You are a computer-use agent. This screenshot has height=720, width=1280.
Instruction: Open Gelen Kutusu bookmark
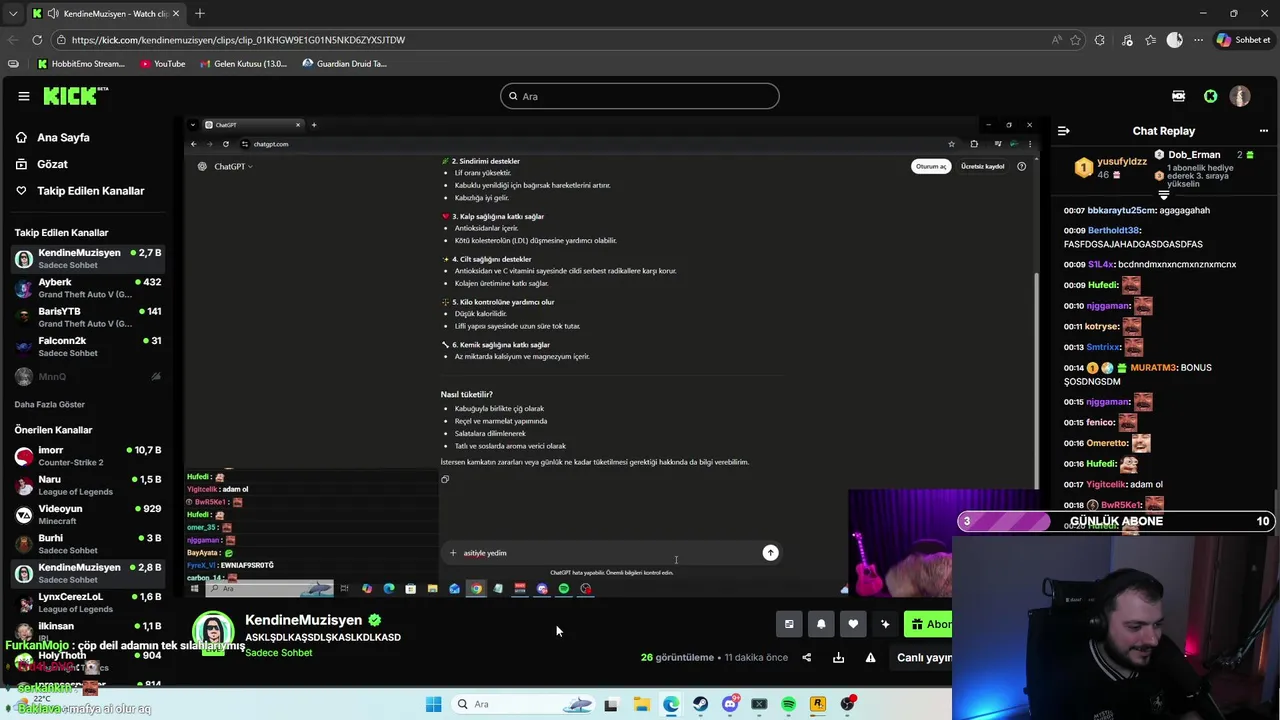(243, 64)
